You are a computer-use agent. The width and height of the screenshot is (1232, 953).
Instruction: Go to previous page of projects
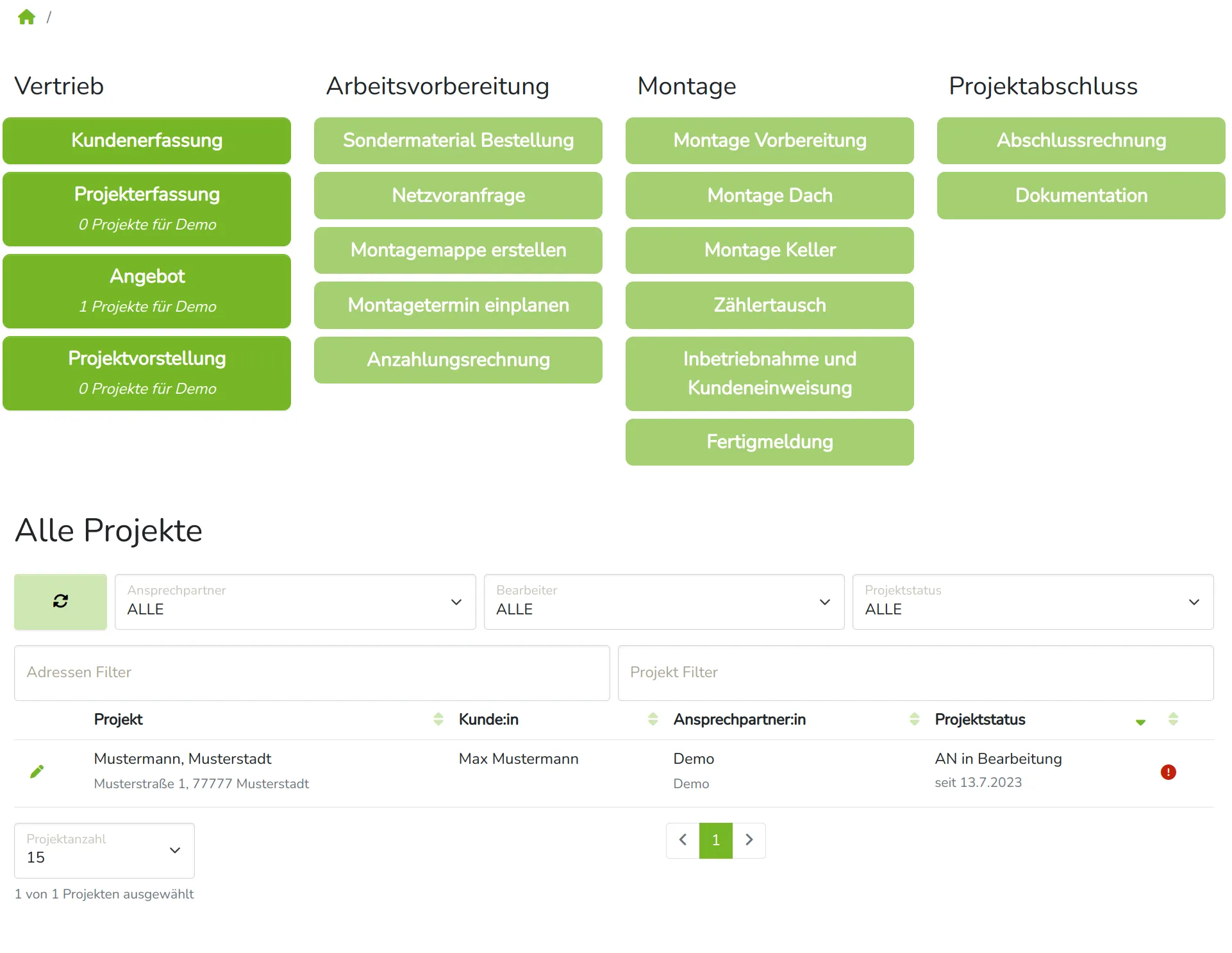coord(683,840)
